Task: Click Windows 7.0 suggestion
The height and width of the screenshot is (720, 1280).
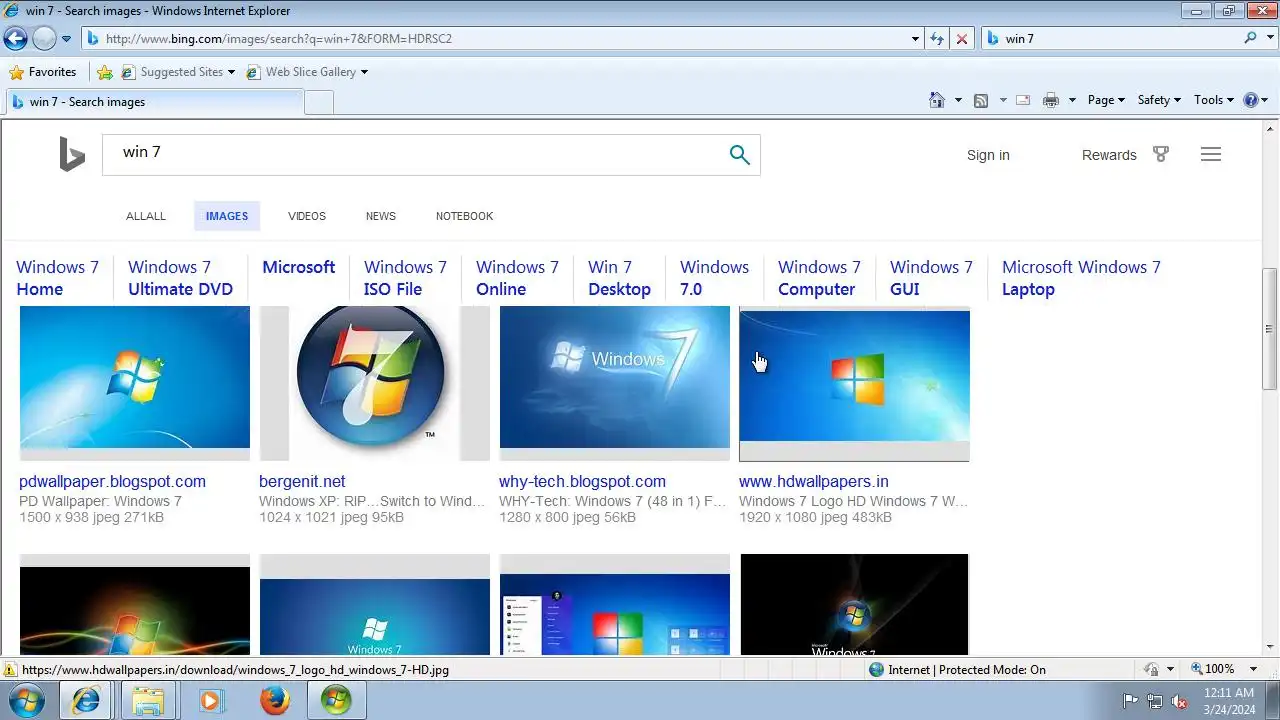Action: (x=714, y=278)
